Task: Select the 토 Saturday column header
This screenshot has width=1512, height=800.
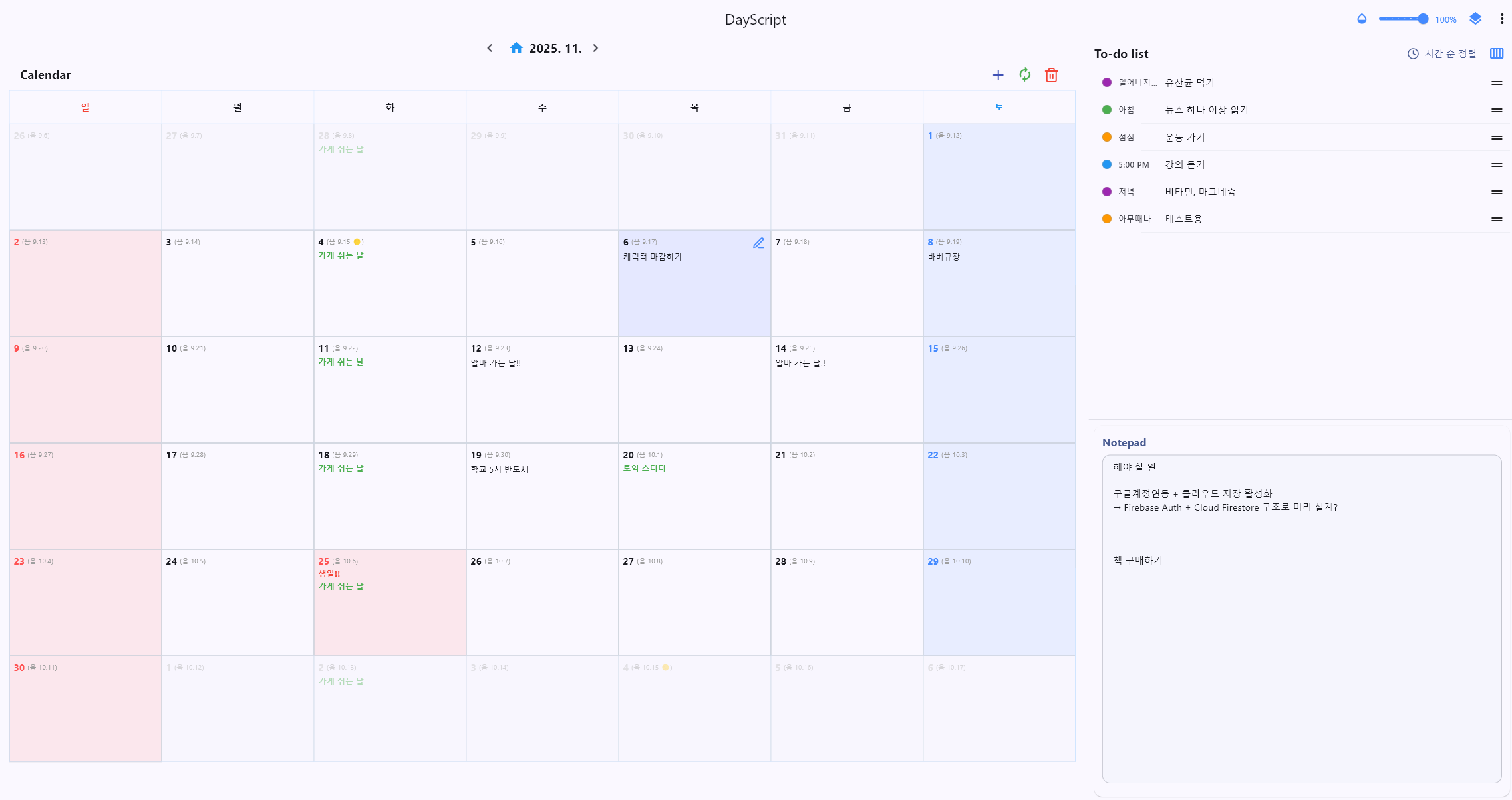Action: [998, 107]
